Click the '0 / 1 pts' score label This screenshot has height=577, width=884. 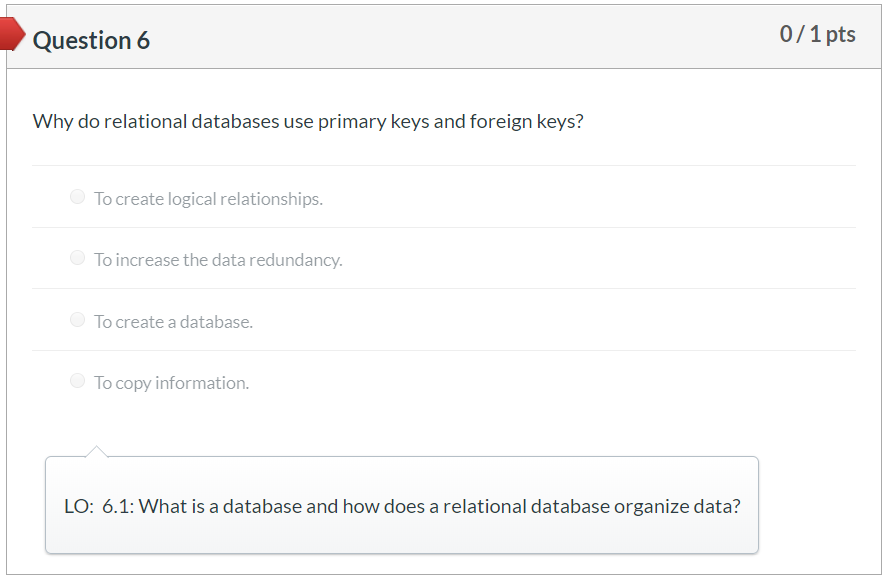817,33
